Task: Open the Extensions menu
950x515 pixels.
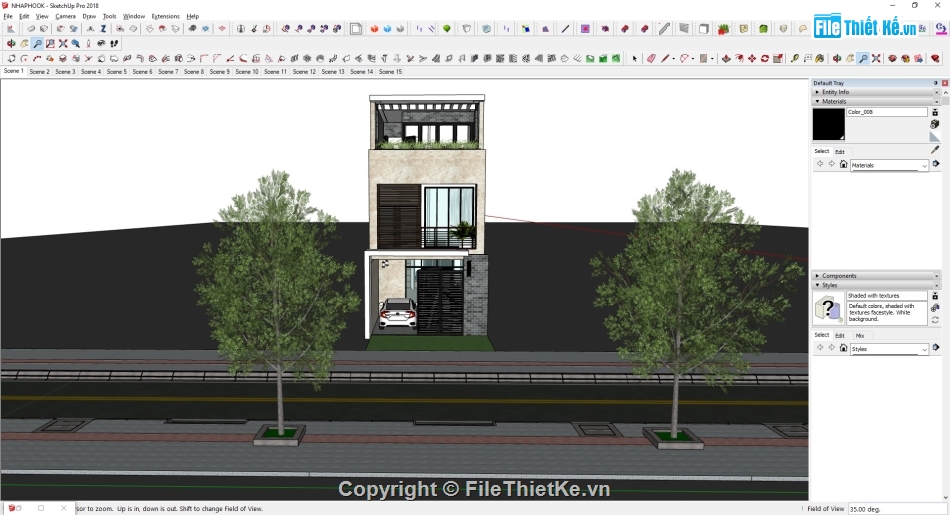Action: pyautogui.click(x=165, y=16)
